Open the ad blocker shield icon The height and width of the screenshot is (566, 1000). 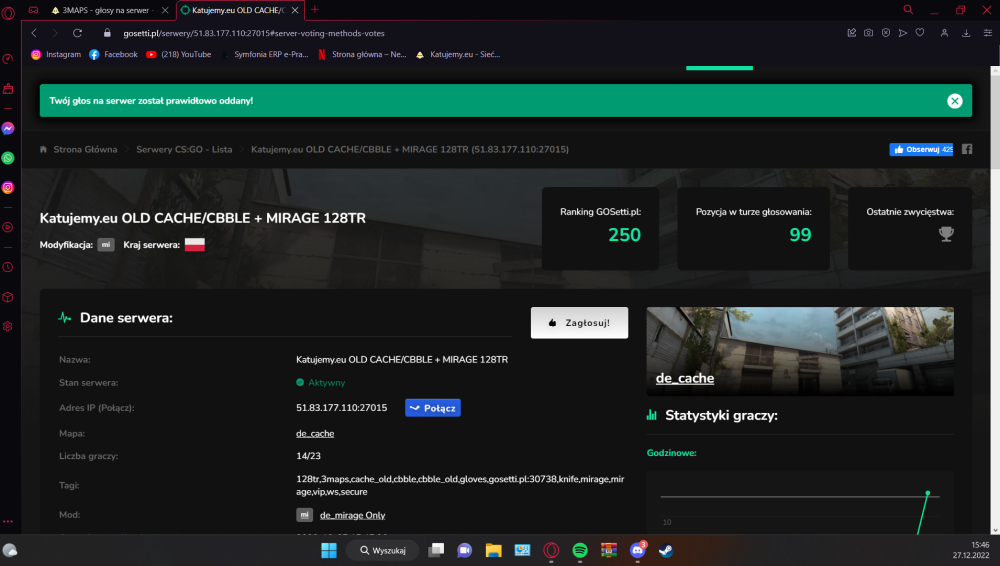point(886,33)
